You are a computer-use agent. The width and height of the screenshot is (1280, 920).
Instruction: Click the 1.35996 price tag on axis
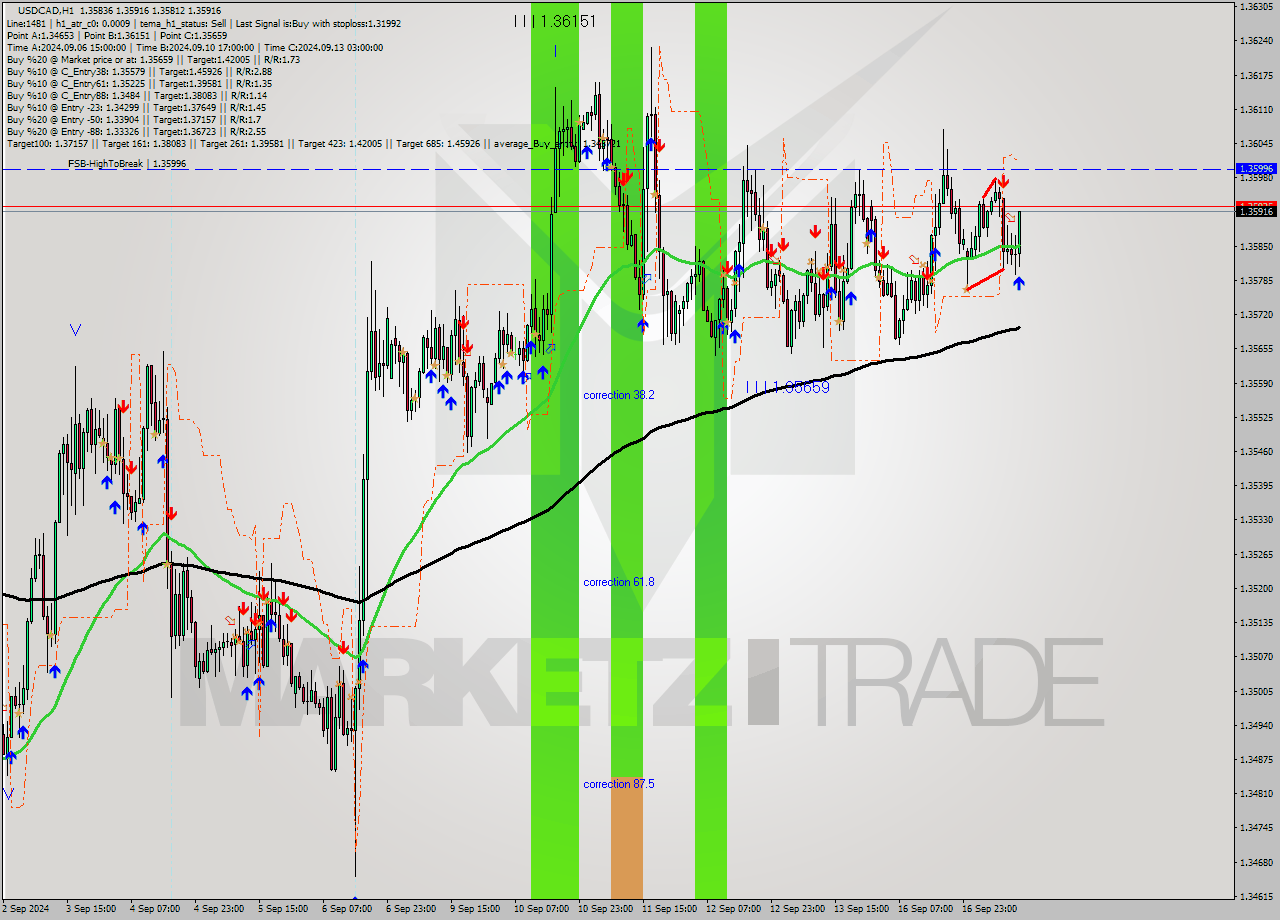tap(1256, 169)
